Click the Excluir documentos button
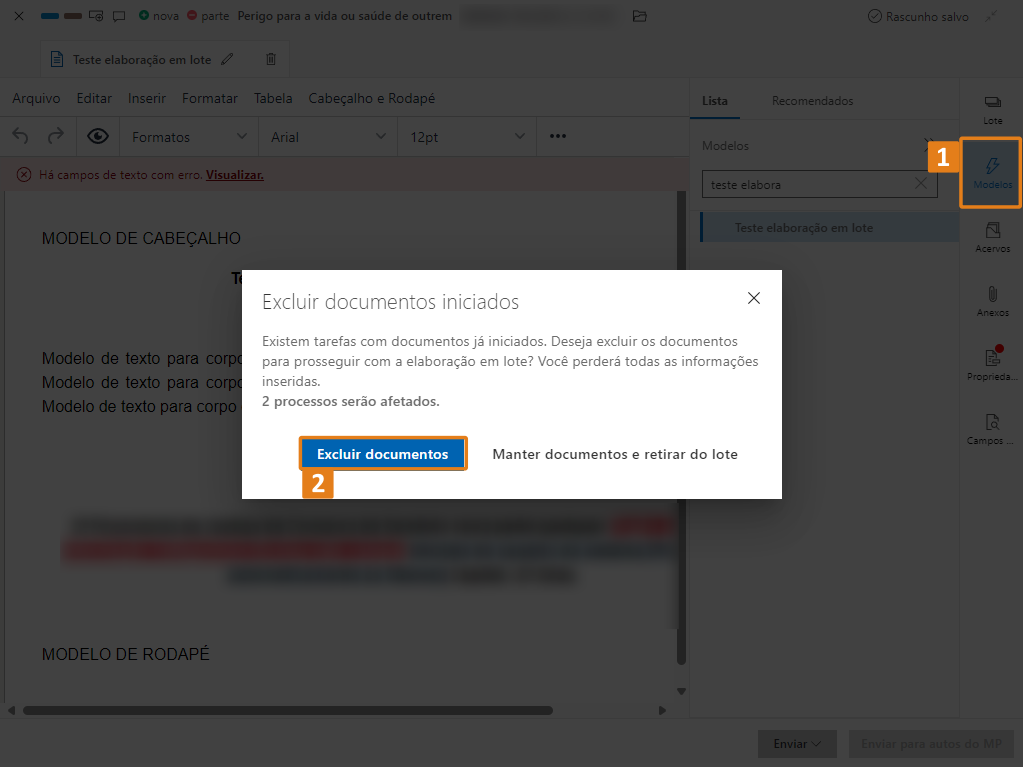 pyautogui.click(x=382, y=453)
